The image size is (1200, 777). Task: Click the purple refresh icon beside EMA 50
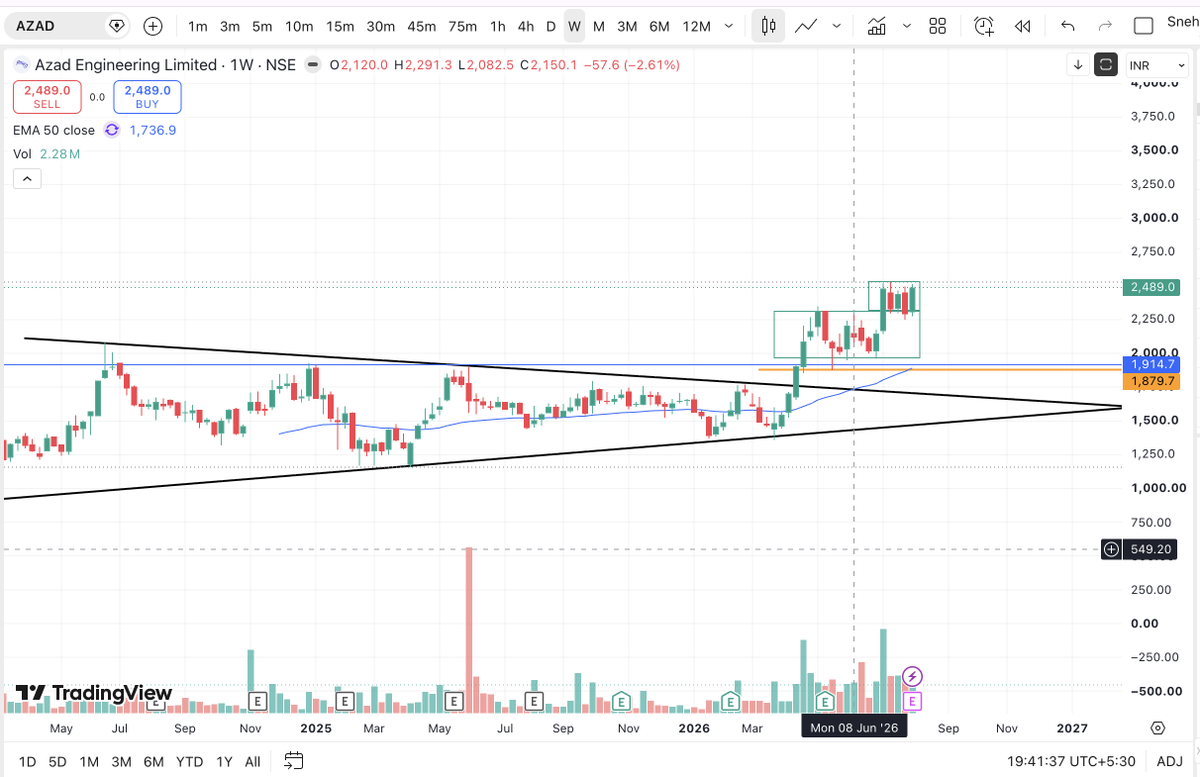tap(111, 130)
